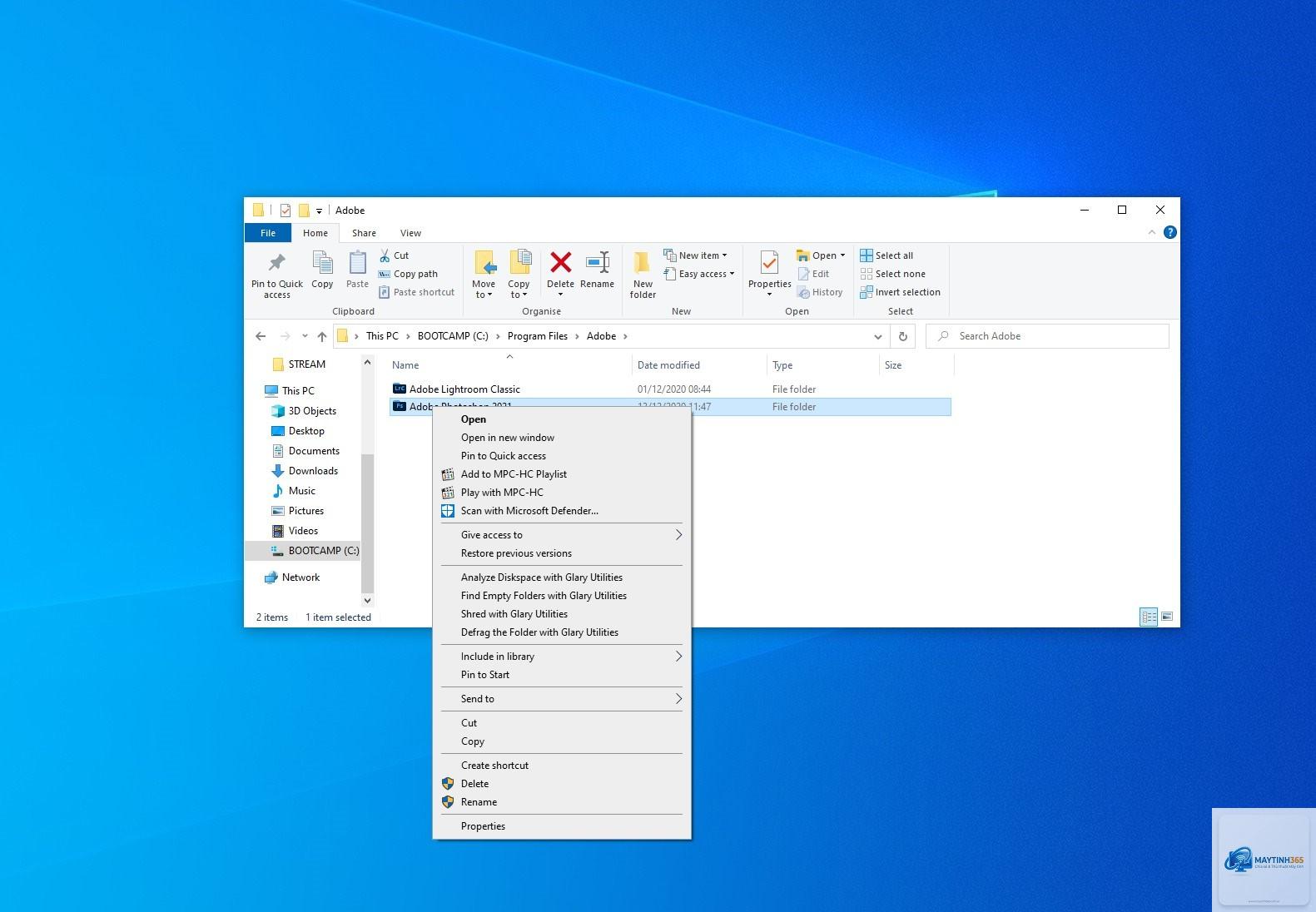Click the Edit button in Open group
Screen dimensions: 1316x912
click(x=813, y=274)
